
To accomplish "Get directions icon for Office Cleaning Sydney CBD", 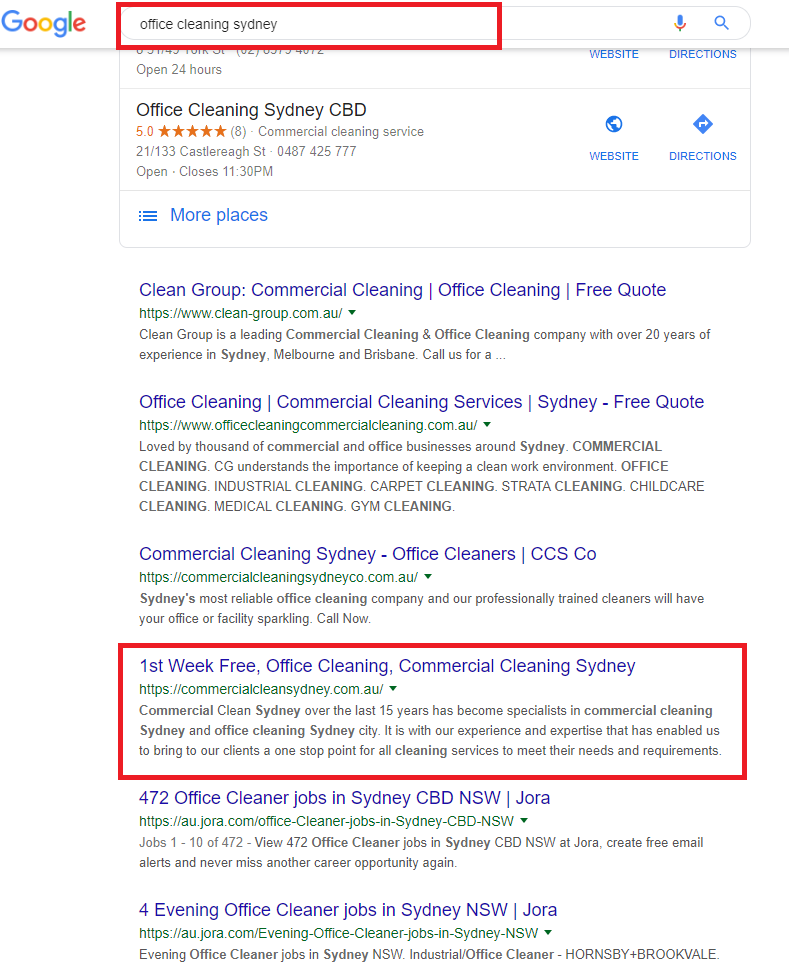I will click(x=702, y=125).
